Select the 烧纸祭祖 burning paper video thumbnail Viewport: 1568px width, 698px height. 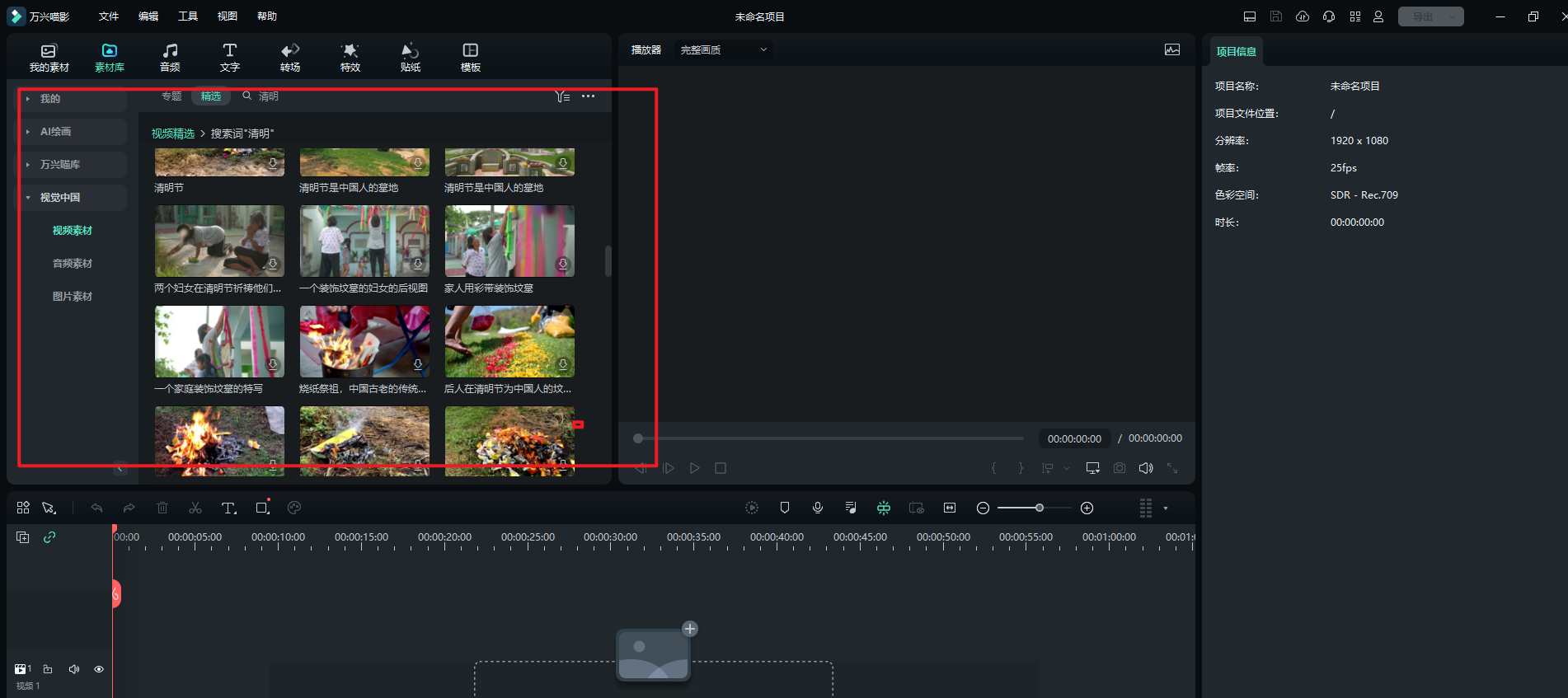(364, 341)
